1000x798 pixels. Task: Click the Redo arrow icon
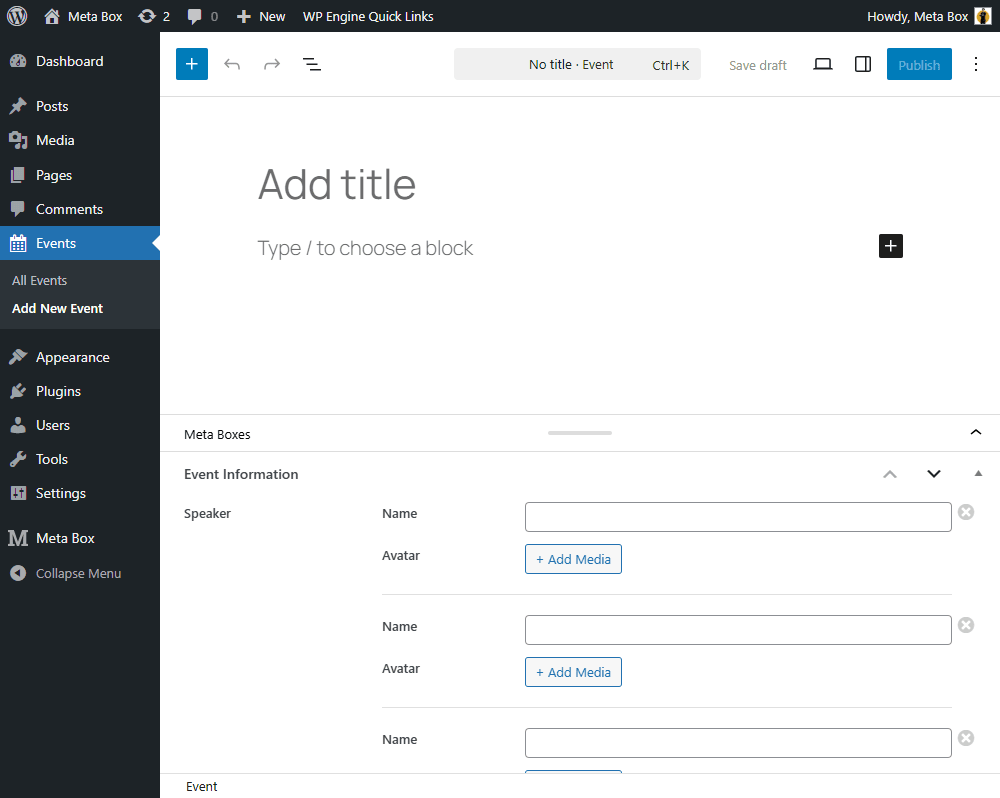point(272,64)
